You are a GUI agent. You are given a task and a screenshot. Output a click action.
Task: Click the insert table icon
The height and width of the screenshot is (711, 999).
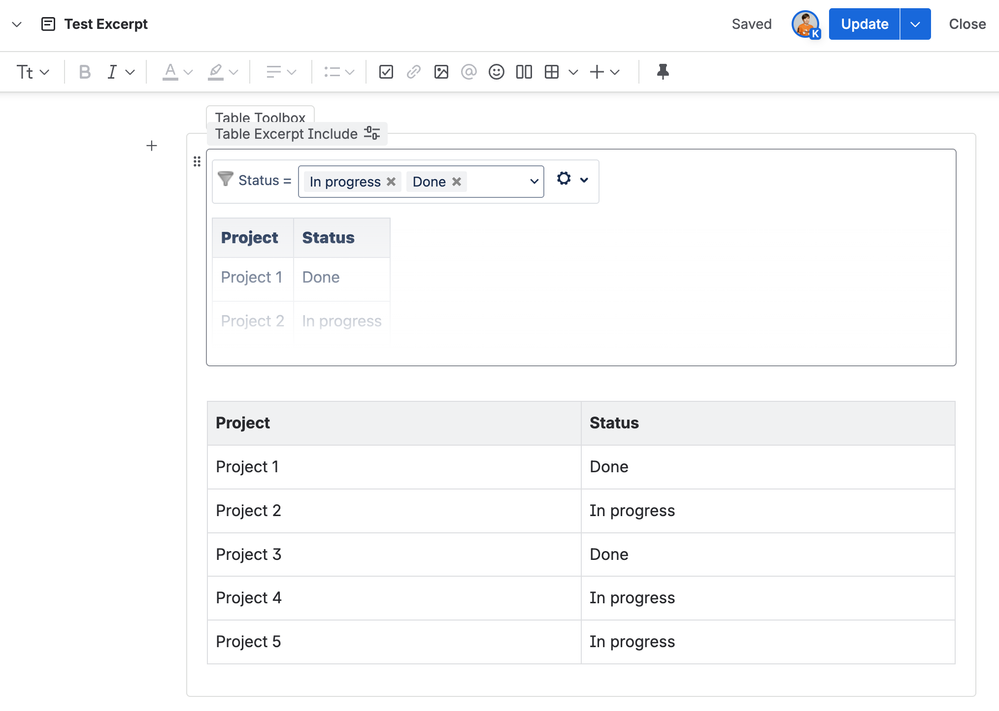click(x=552, y=72)
